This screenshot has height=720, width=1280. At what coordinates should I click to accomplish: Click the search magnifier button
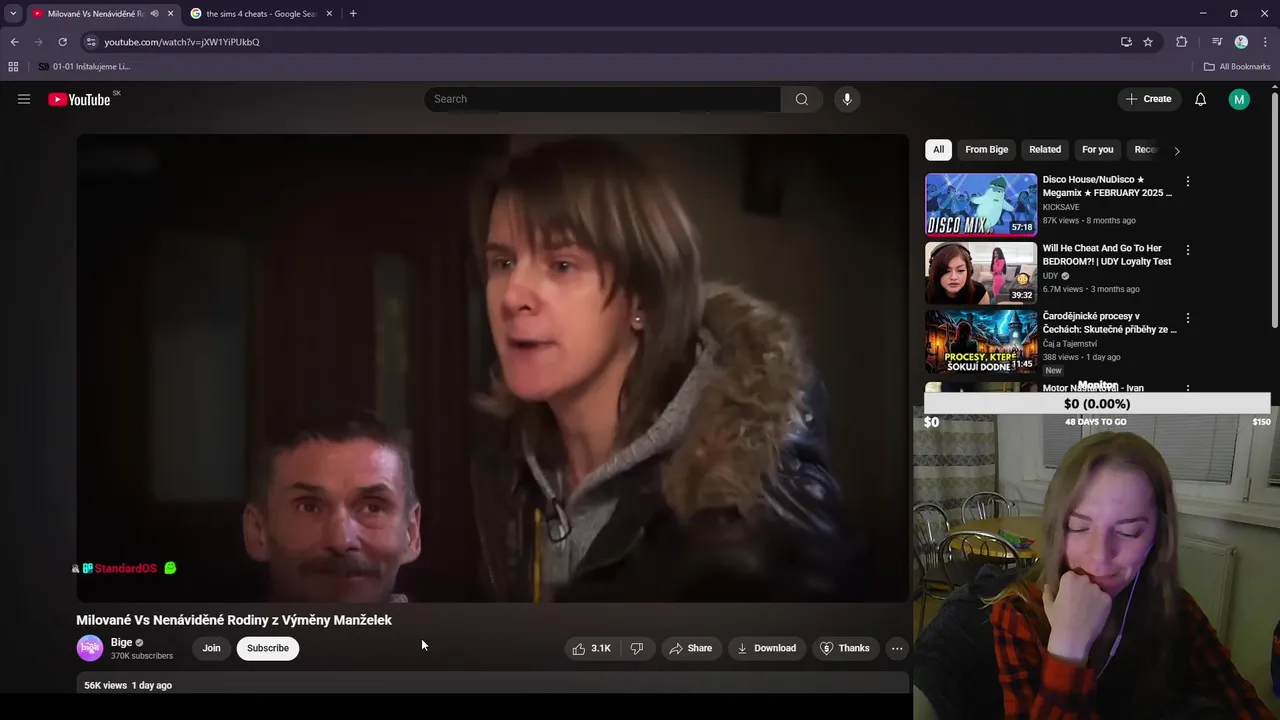pos(801,99)
